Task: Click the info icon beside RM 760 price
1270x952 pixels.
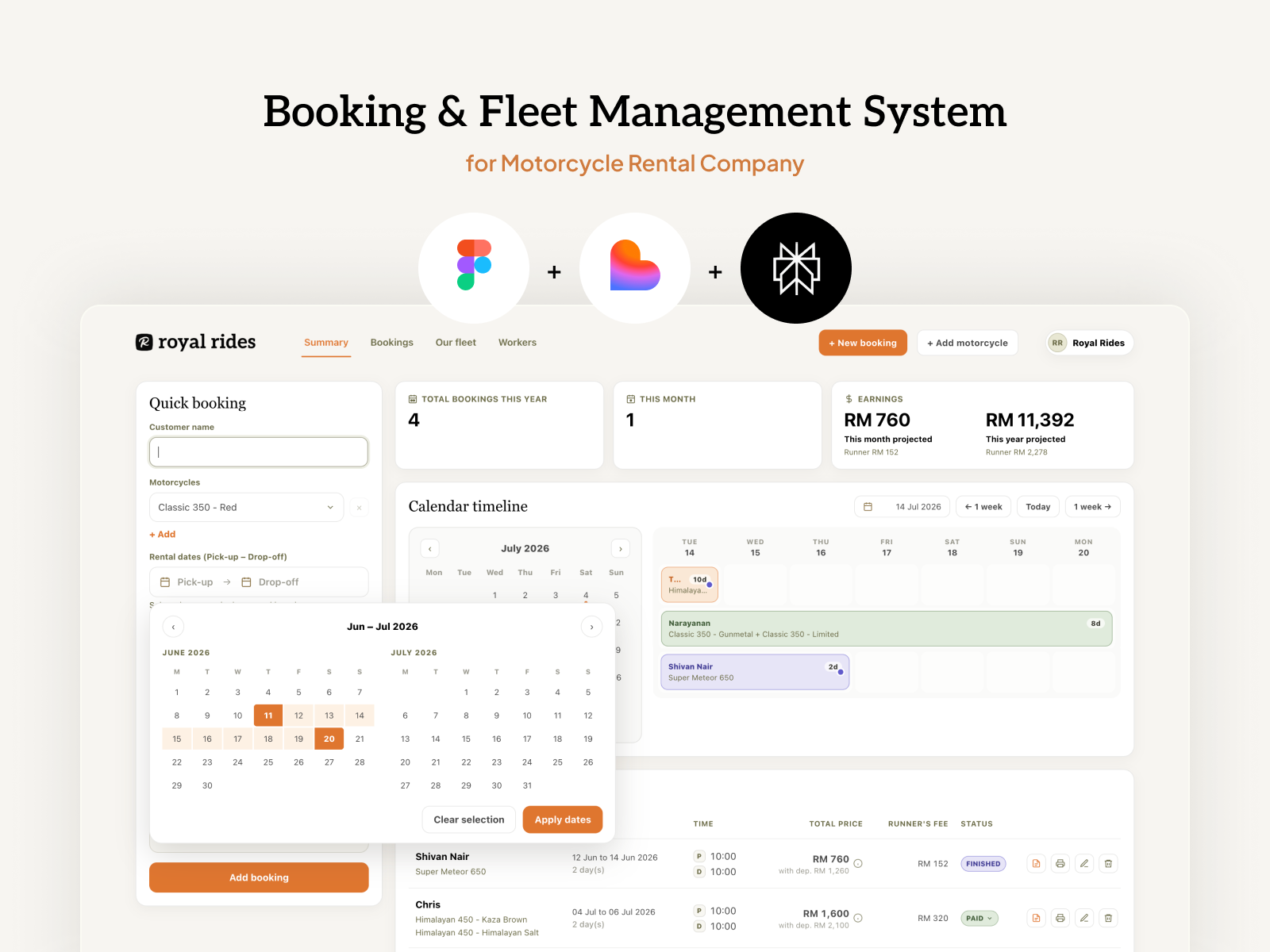Action: 858,863
